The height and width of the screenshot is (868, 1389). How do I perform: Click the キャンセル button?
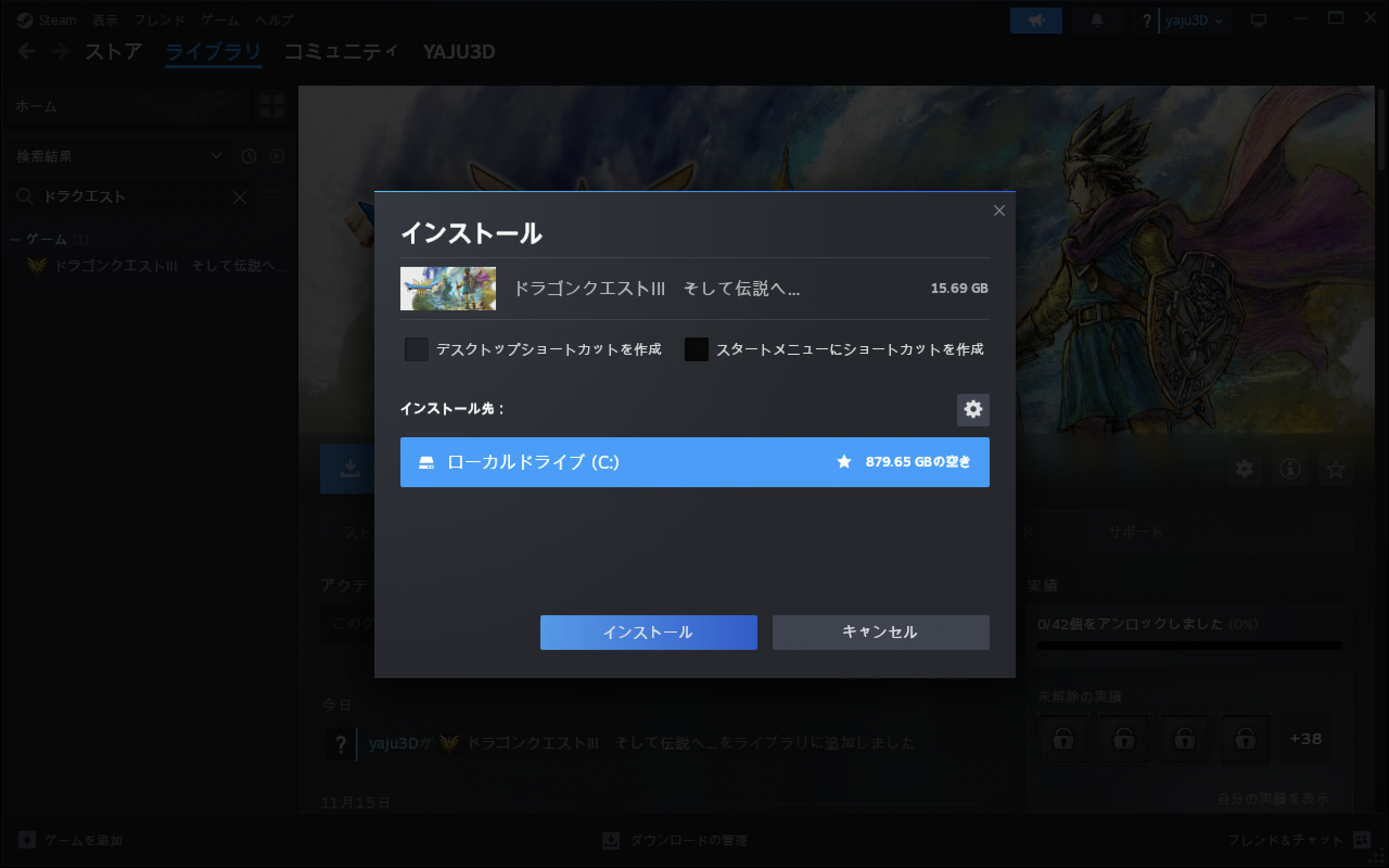point(880,632)
